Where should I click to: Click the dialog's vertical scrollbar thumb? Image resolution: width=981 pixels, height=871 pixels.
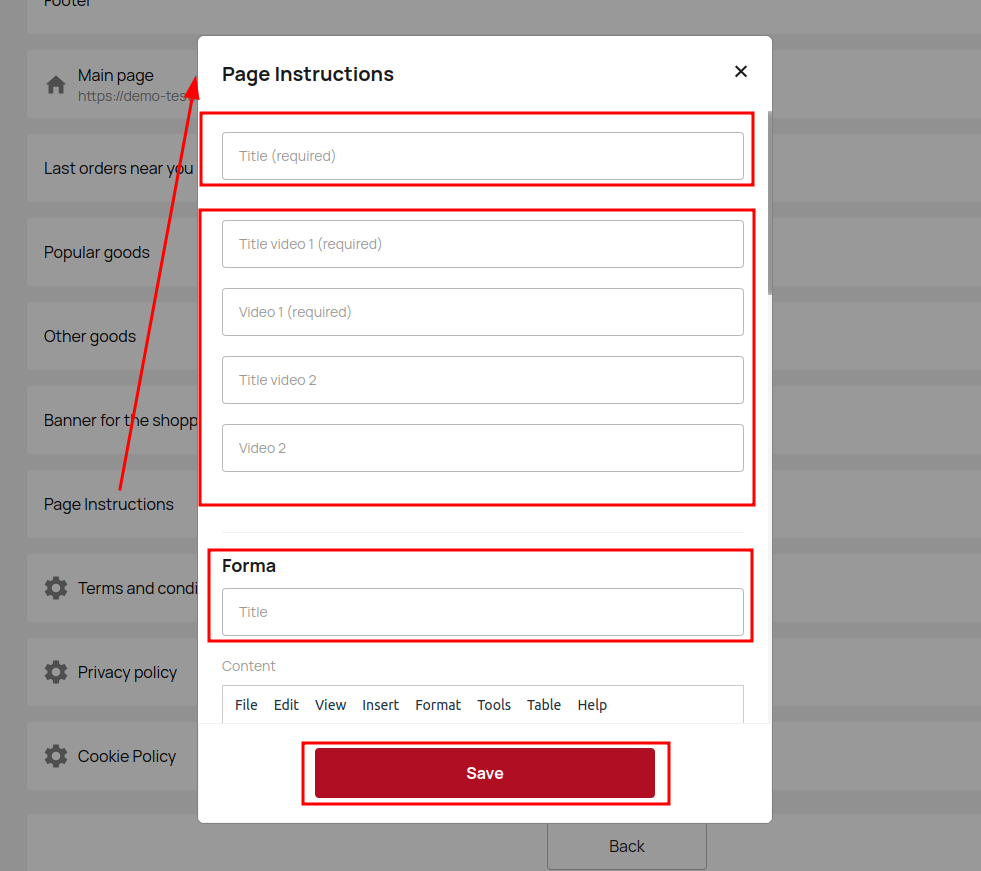tap(770, 203)
